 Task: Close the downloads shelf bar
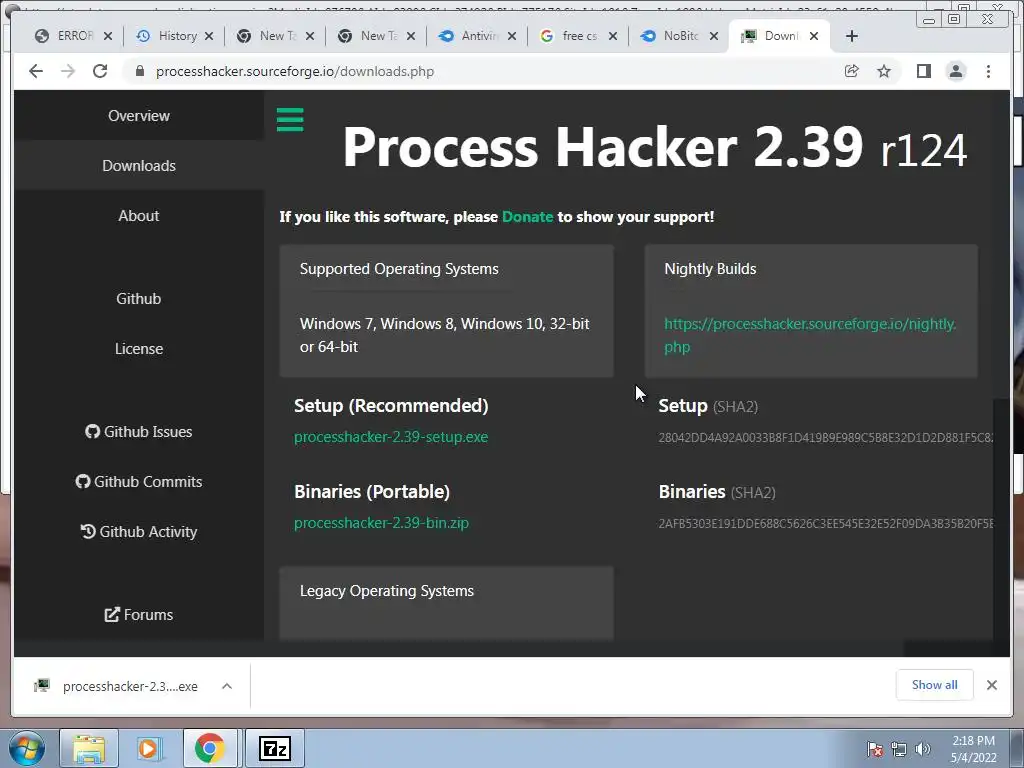pyautogui.click(x=991, y=684)
